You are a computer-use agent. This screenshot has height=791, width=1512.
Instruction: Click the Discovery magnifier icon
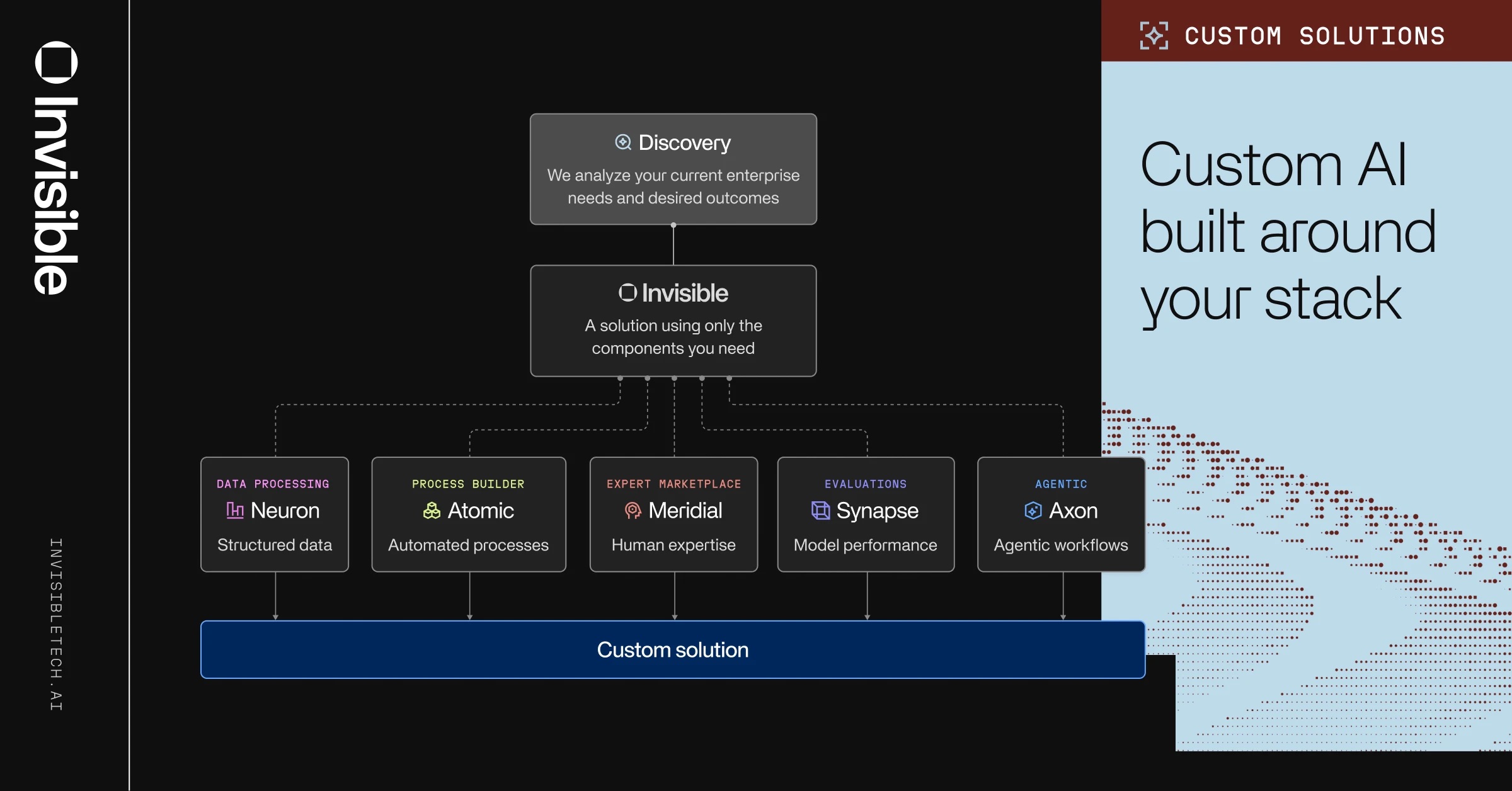(x=622, y=142)
